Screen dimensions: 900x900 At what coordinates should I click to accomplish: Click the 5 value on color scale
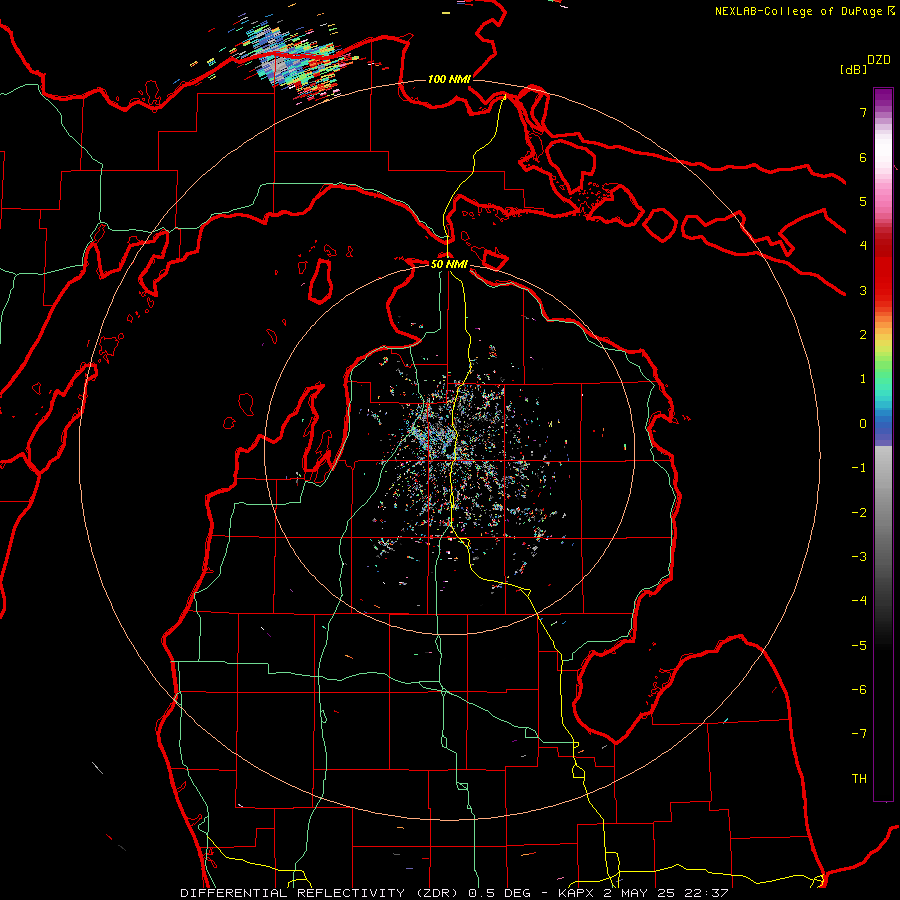[x=863, y=201]
